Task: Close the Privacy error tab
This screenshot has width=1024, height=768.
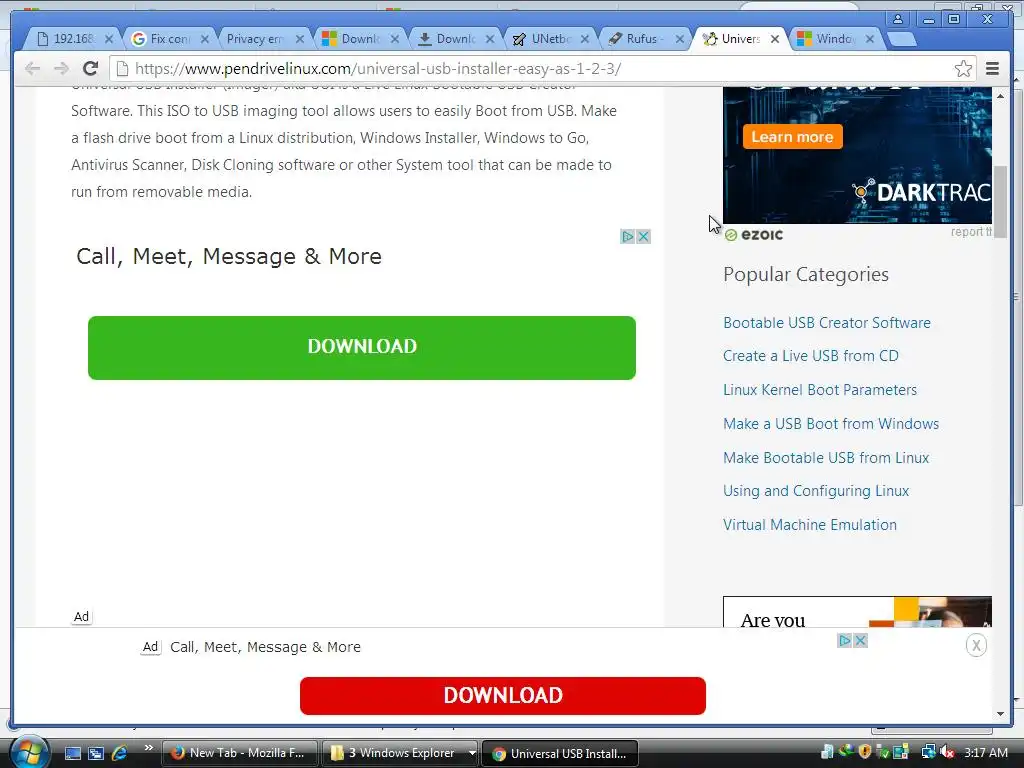Action: tap(300, 39)
